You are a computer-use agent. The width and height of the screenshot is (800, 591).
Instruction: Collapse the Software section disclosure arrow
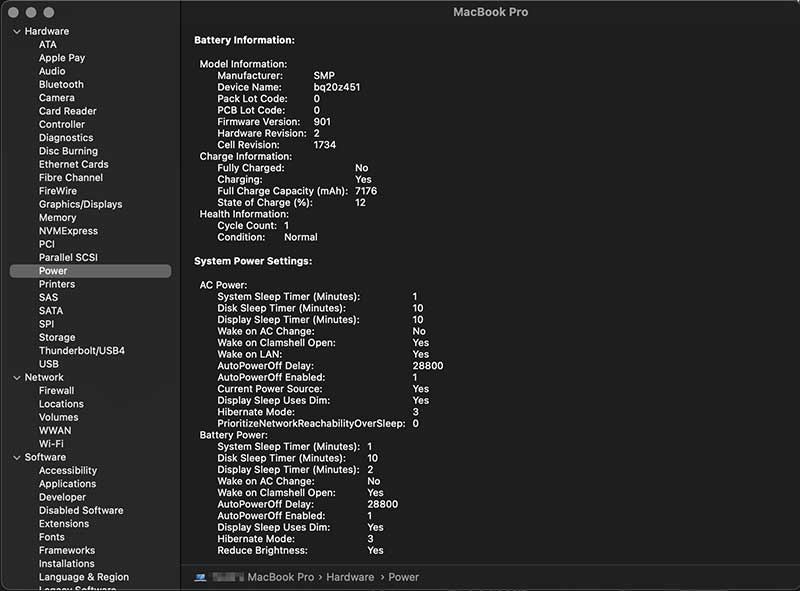click(x=16, y=457)
